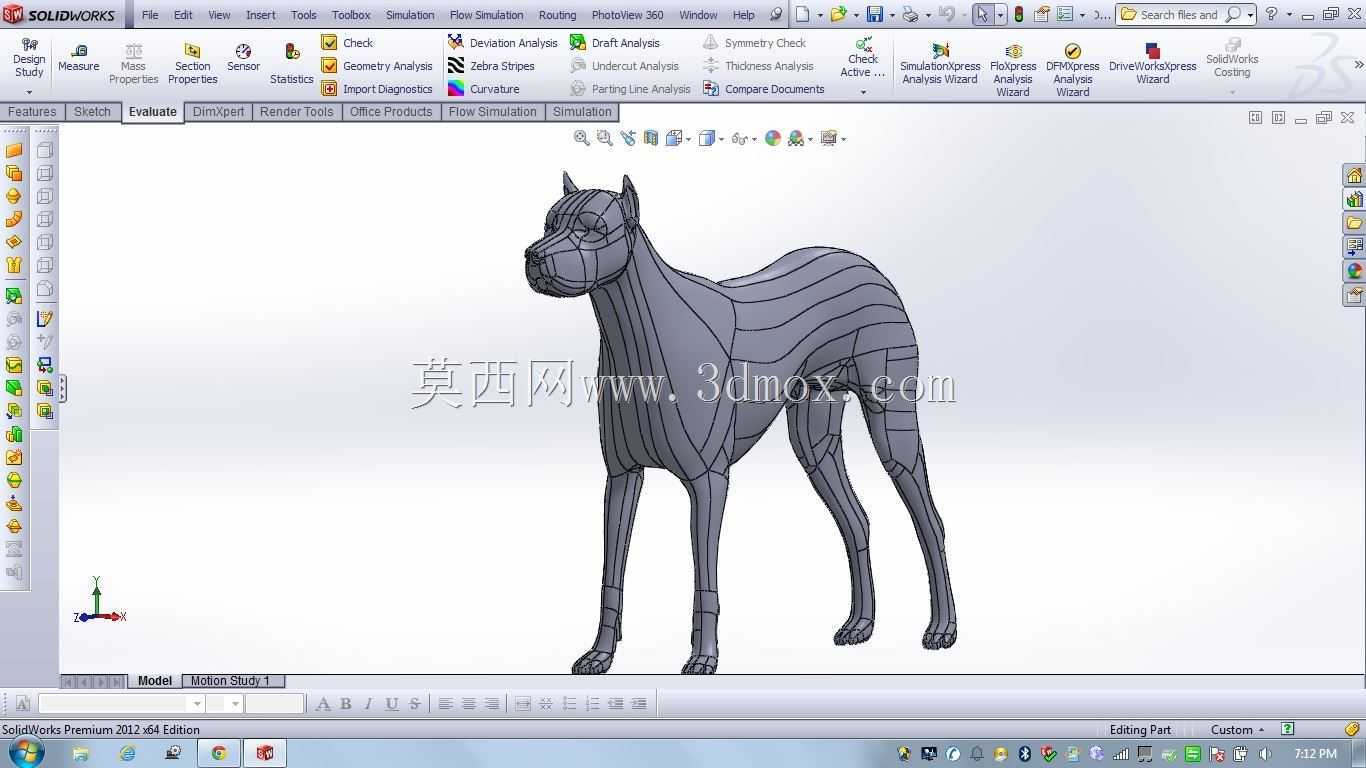Open the PhotoView 360 menu
1366x768 pixels.
click(x=627, y=15)
